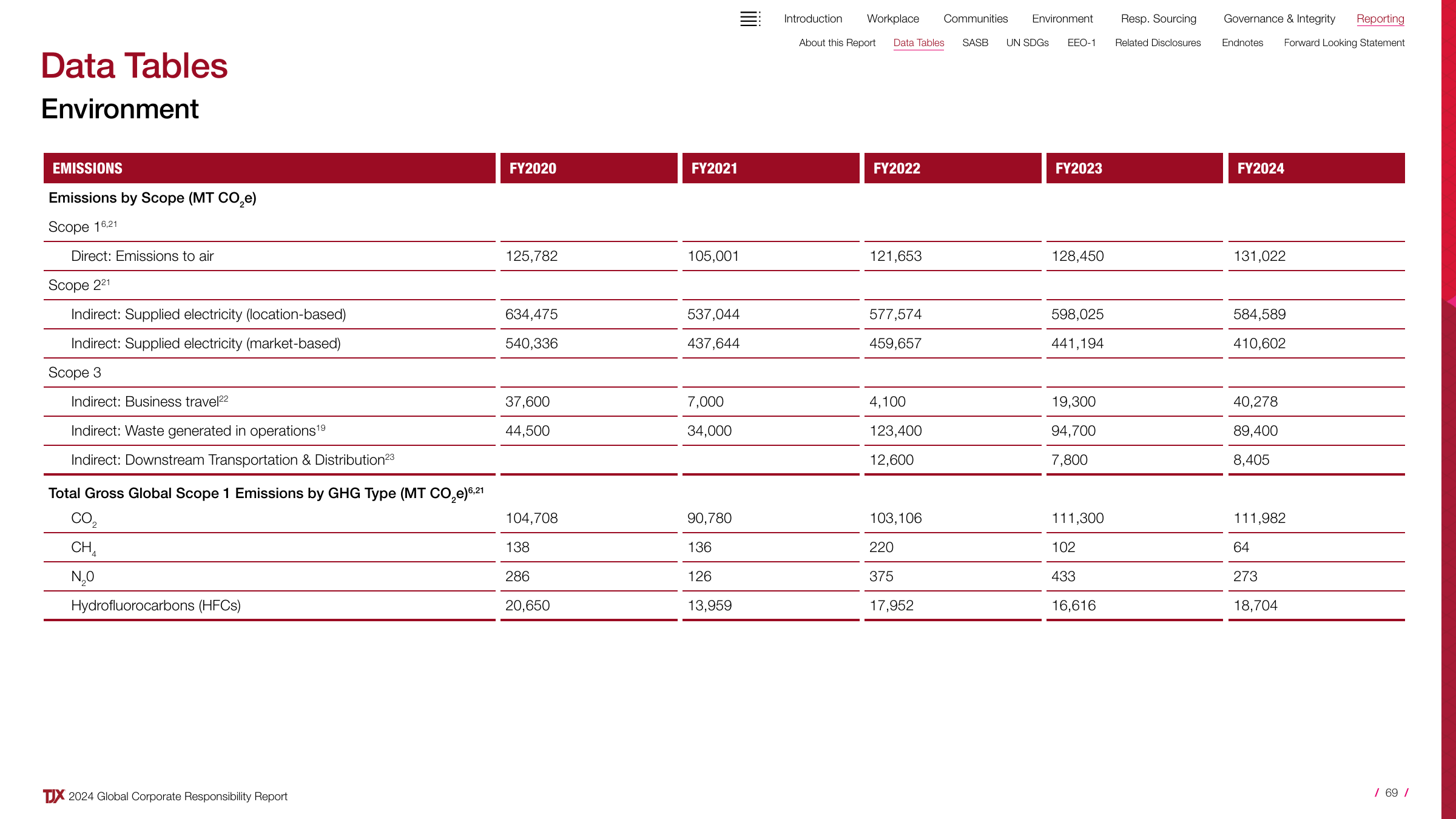
Task: Open the SASB subpage
Action: [x=975, y=42]
